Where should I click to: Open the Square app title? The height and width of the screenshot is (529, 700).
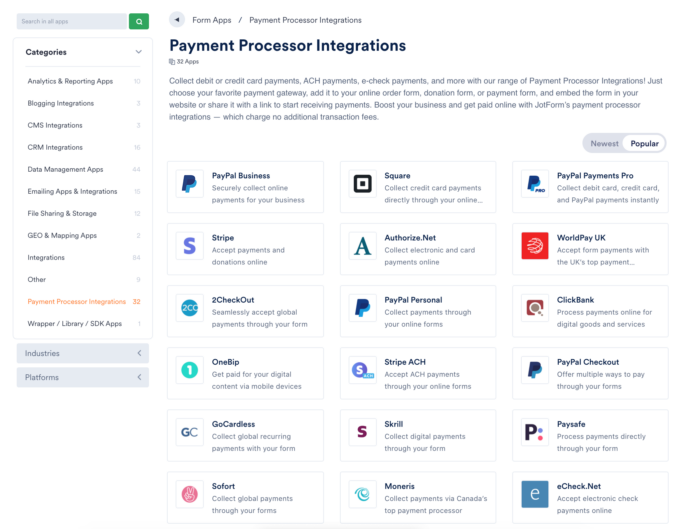pos(397,175)
